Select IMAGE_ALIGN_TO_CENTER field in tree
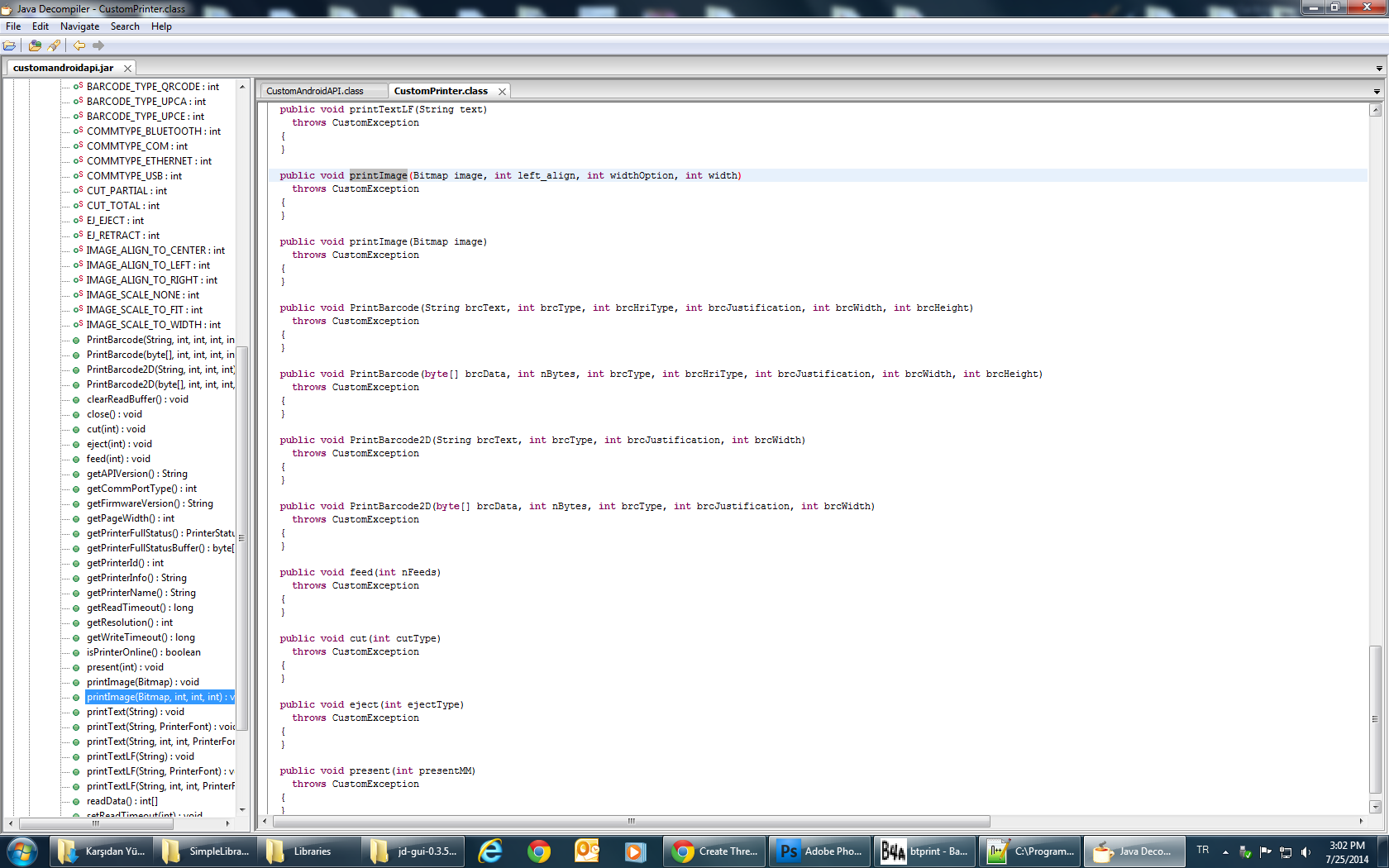The image size is (1389, 868). click(155, 250)
